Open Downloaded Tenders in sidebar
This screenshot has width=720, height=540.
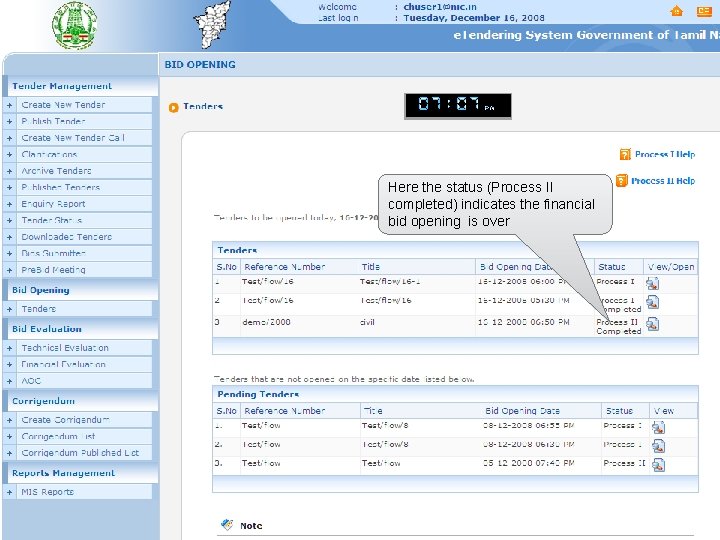(x=67, y=237)
